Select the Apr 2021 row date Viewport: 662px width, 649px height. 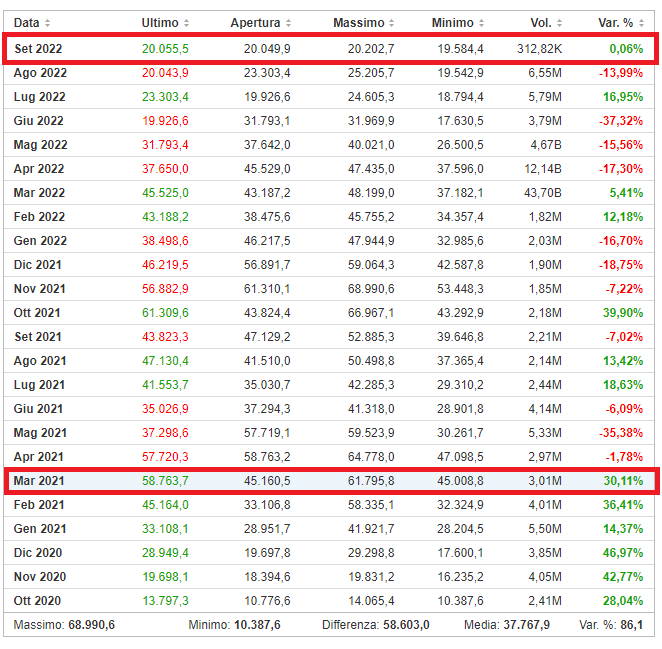[x=38, y=457]
